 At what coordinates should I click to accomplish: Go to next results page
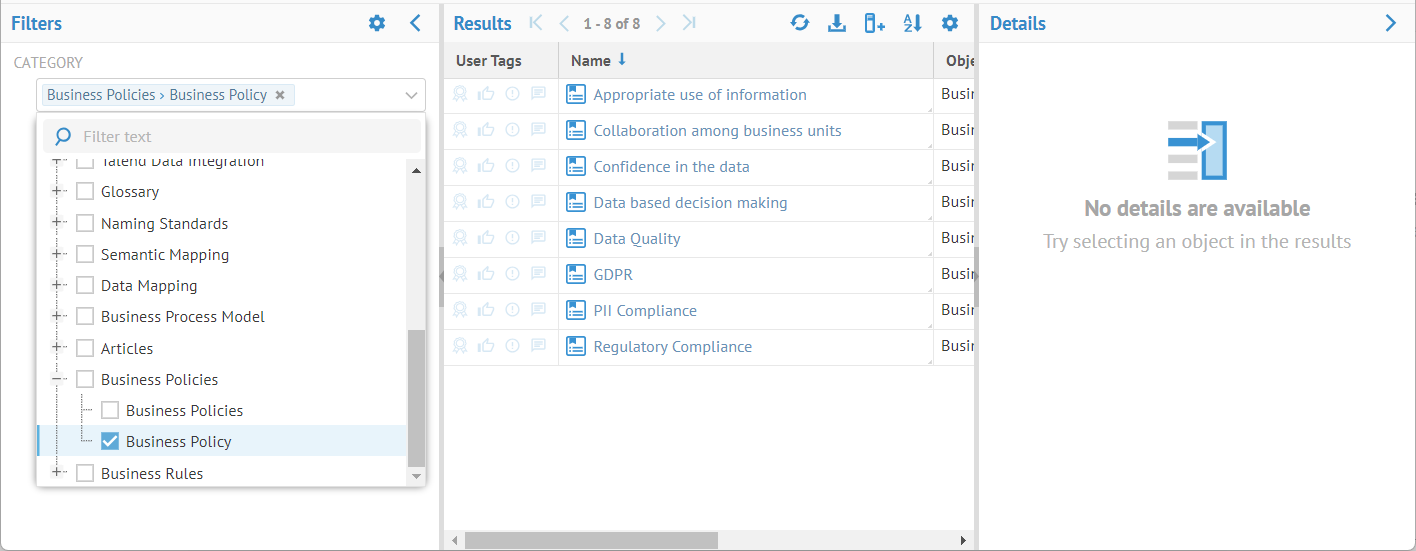click(661, 23)
